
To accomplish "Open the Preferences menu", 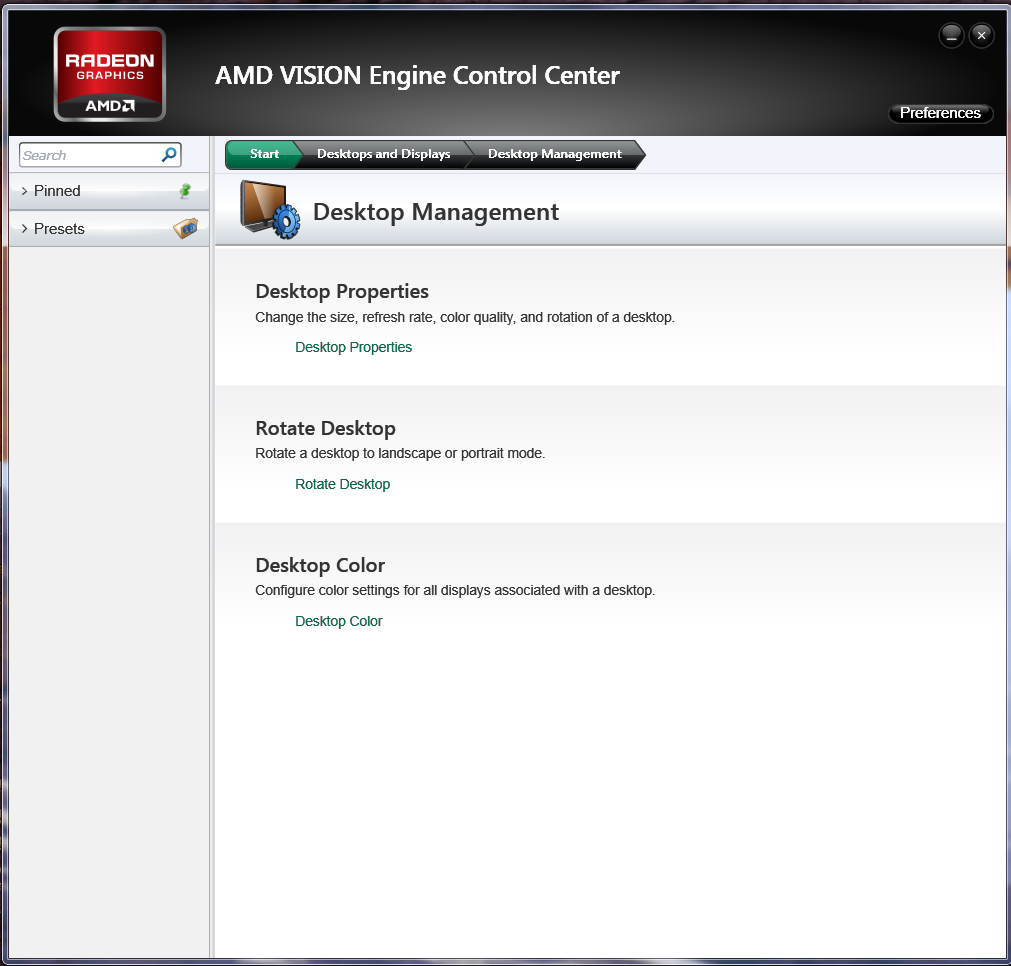I will click(940, 113).
